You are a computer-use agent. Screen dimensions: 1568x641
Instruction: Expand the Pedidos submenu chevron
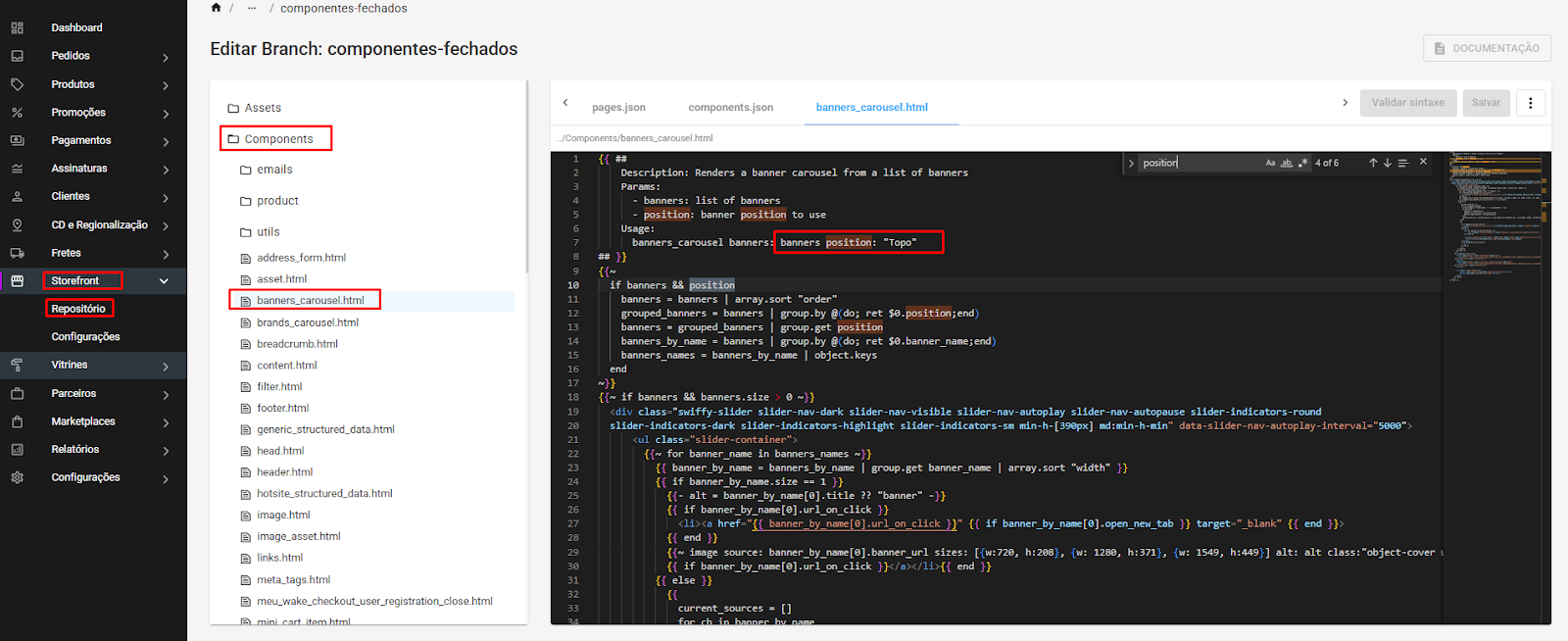coord(166,58)
